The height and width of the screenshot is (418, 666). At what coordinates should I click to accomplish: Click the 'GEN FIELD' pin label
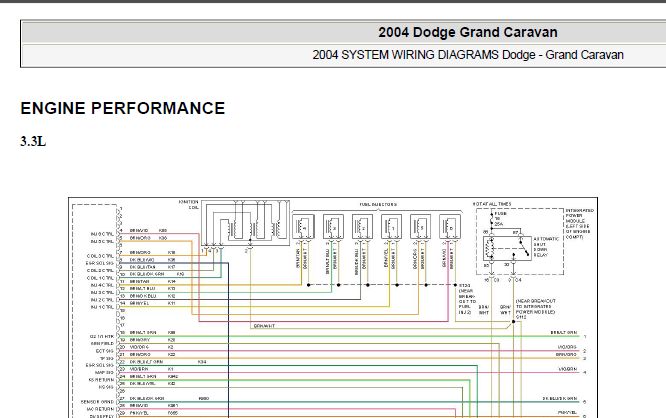pos(102,344)
